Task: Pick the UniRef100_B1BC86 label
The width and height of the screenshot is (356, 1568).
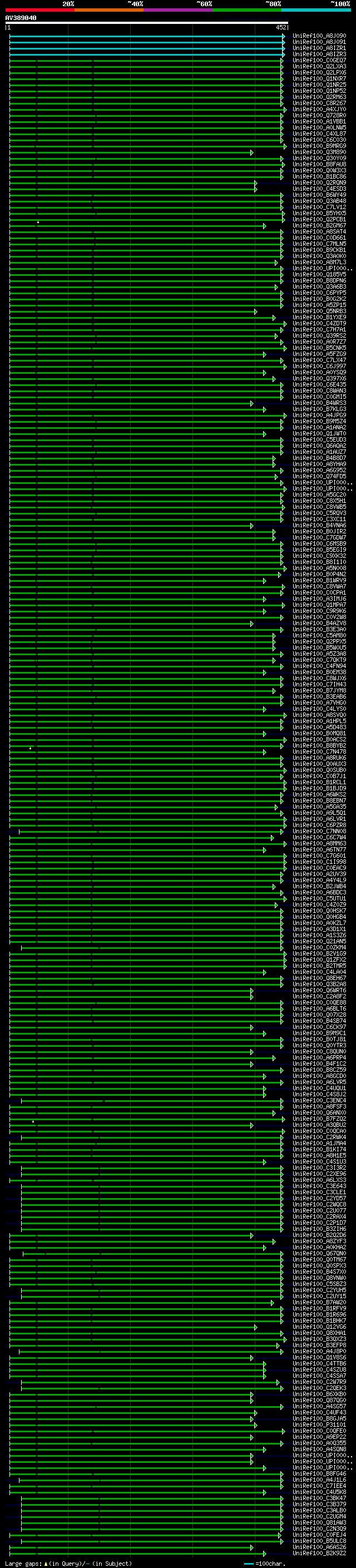Action: 319,176
